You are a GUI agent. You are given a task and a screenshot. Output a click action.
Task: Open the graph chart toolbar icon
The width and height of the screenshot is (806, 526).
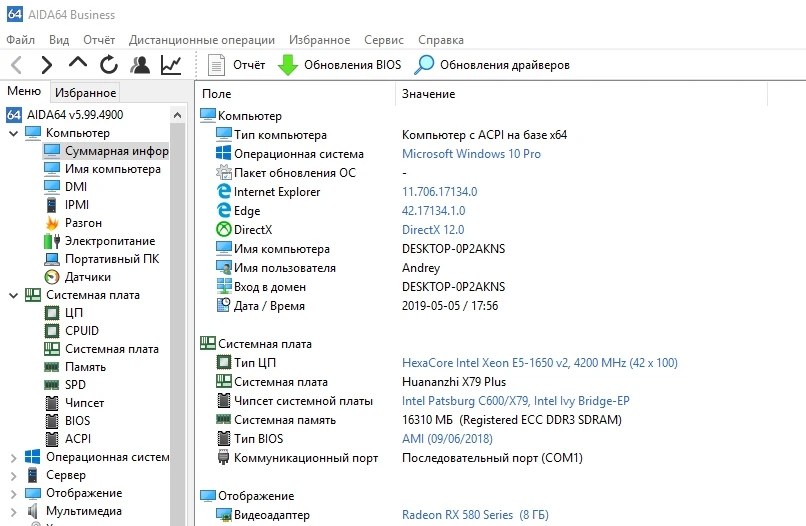click(x=171, y=65)
